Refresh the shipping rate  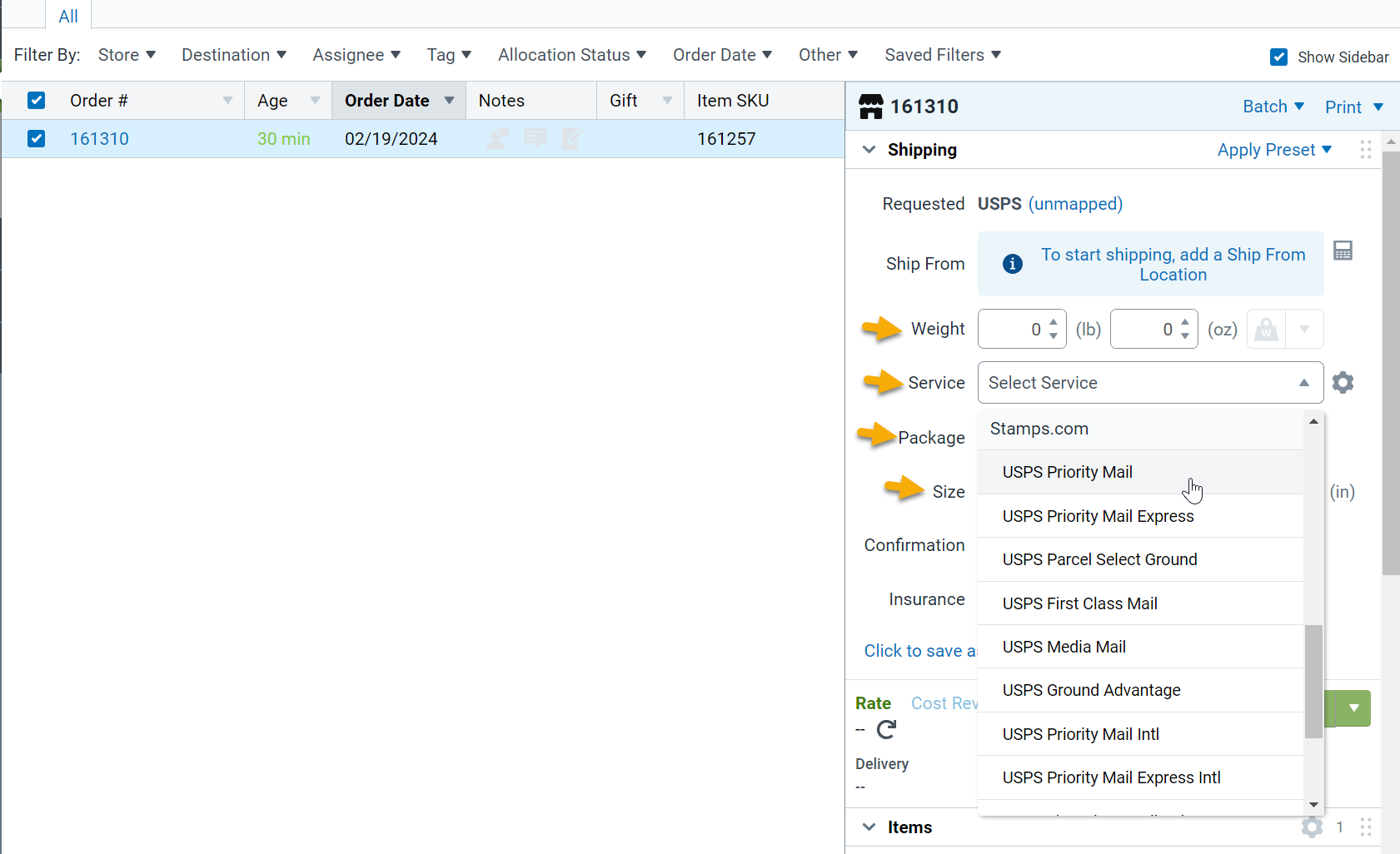click(x=886, y=730)
